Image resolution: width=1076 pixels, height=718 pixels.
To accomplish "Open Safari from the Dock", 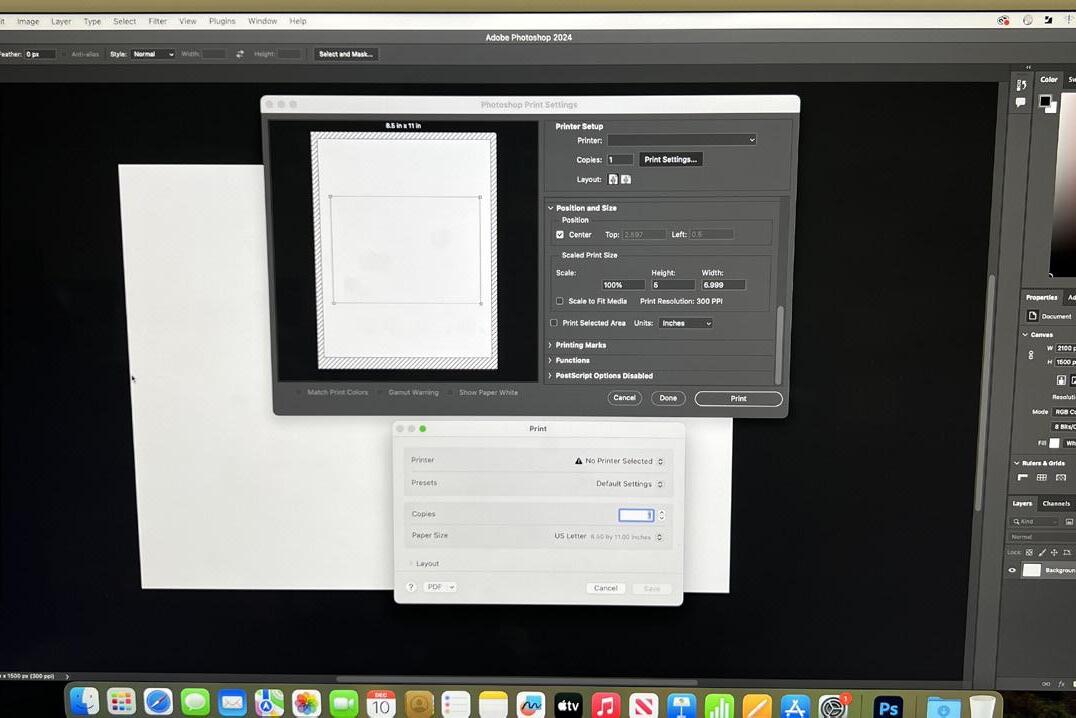I will pyautogui.click(x=158, y=702).
